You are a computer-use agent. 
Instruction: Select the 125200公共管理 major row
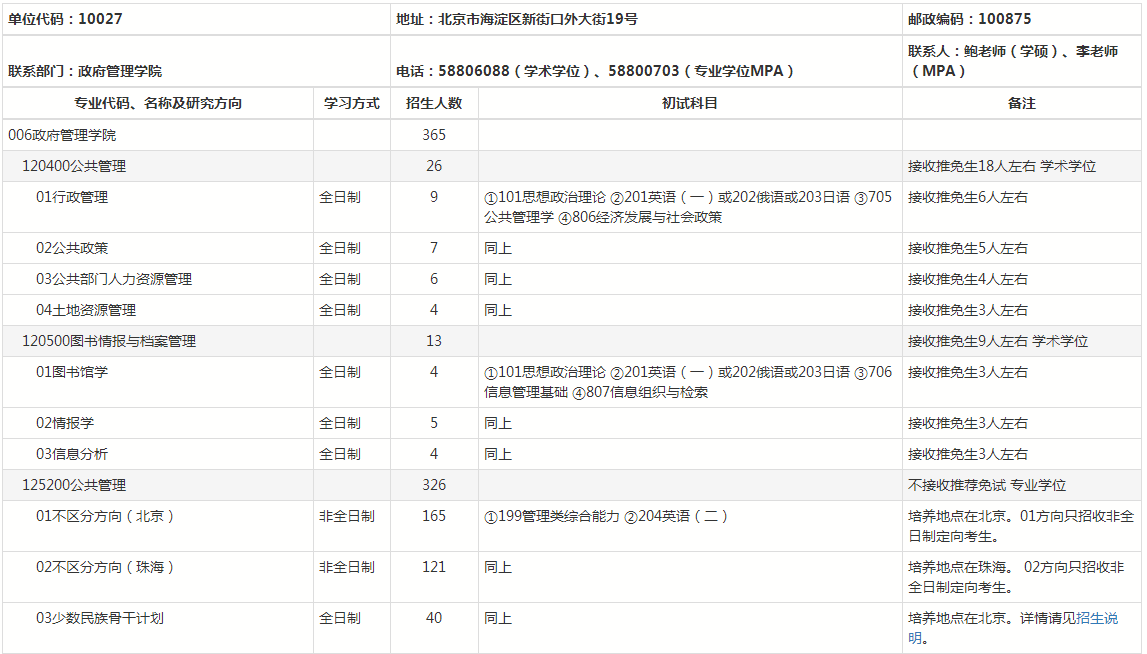pos(74,485)
